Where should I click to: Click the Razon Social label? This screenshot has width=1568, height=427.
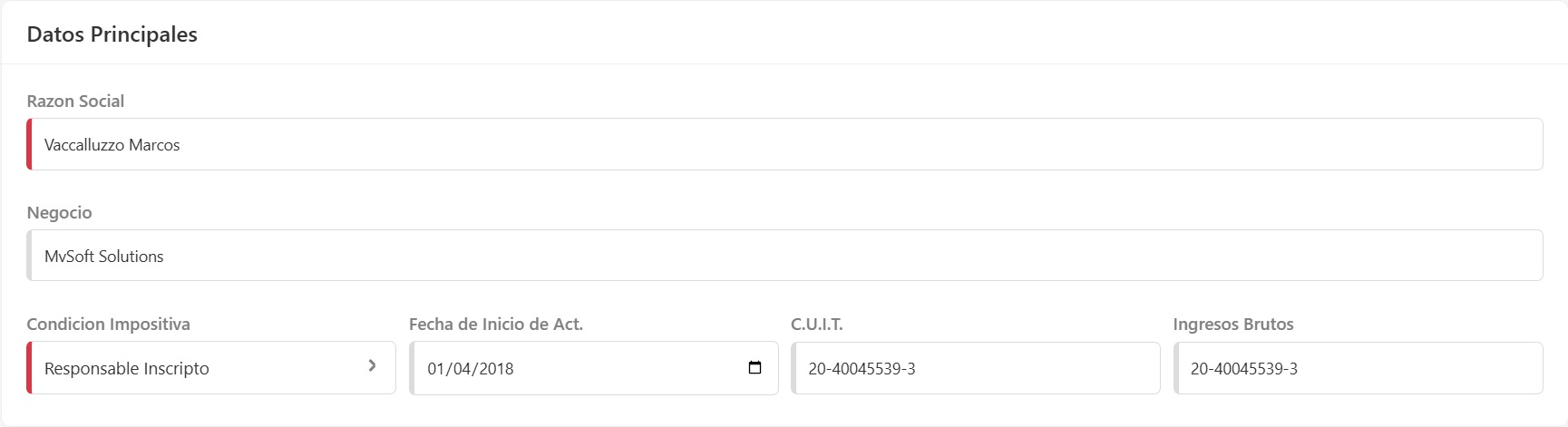[75, 102]
